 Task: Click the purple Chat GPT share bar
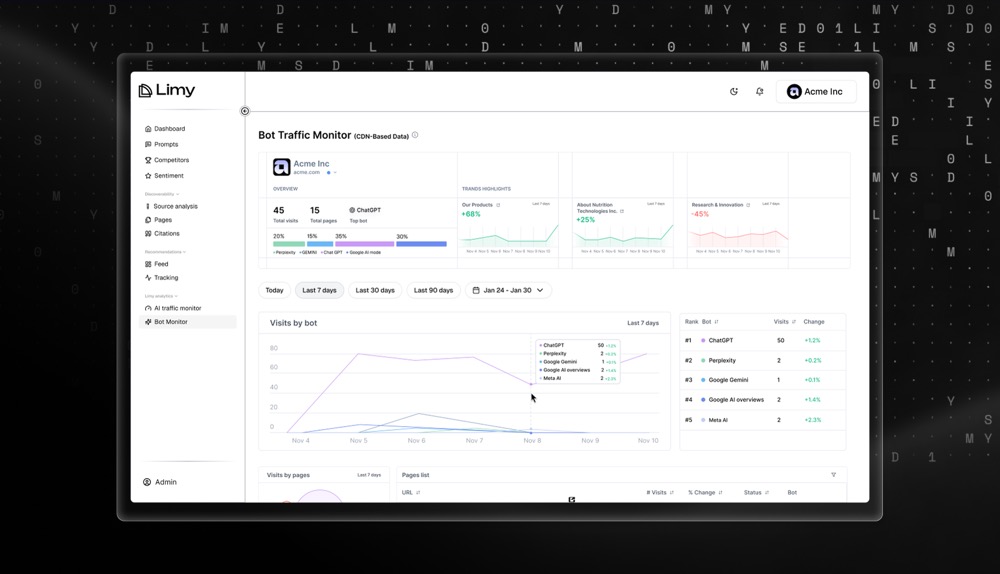[x=364, y=244]
